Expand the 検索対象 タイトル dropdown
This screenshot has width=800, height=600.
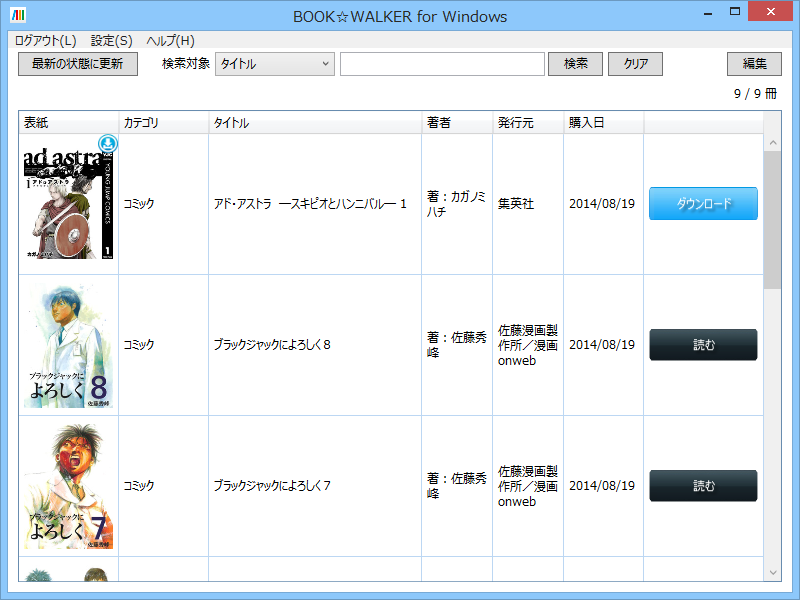coord(274,64)
